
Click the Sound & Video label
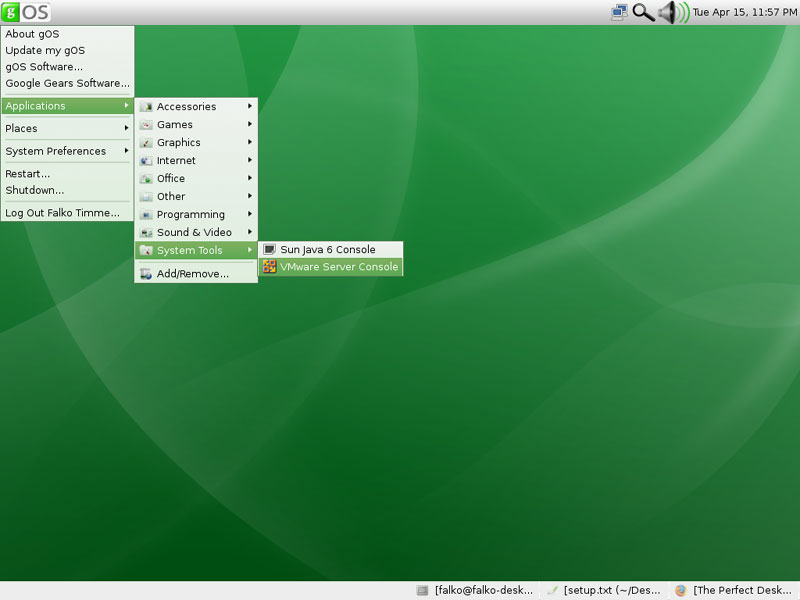pos(194,233)
